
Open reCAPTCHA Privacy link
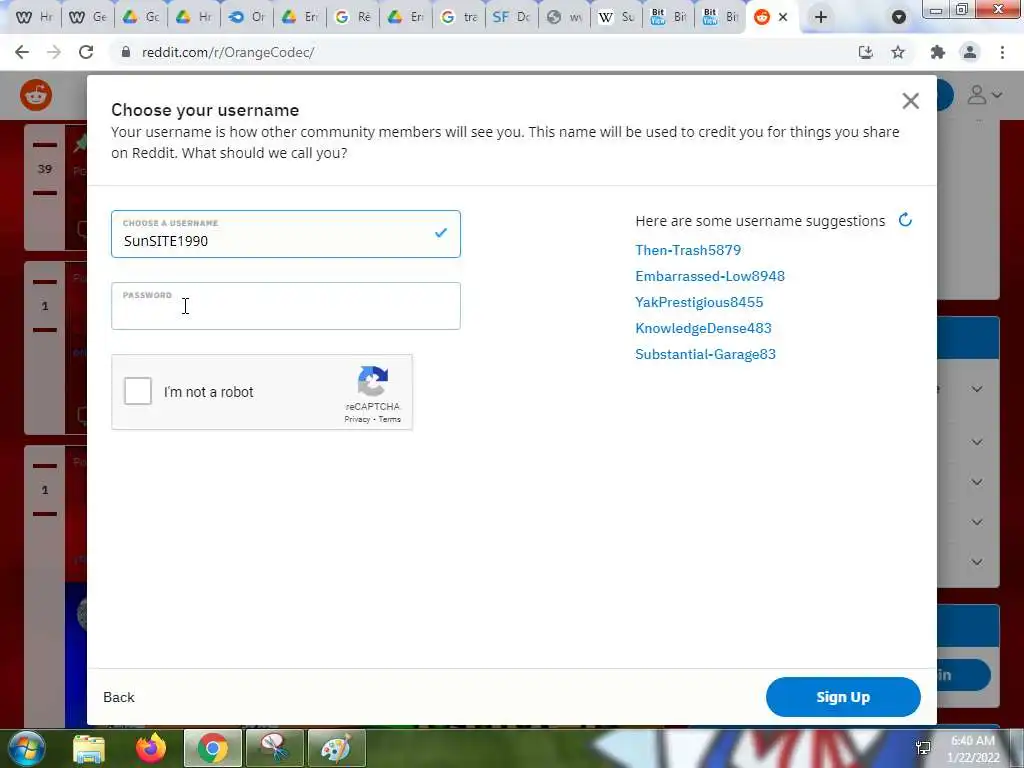357,419
